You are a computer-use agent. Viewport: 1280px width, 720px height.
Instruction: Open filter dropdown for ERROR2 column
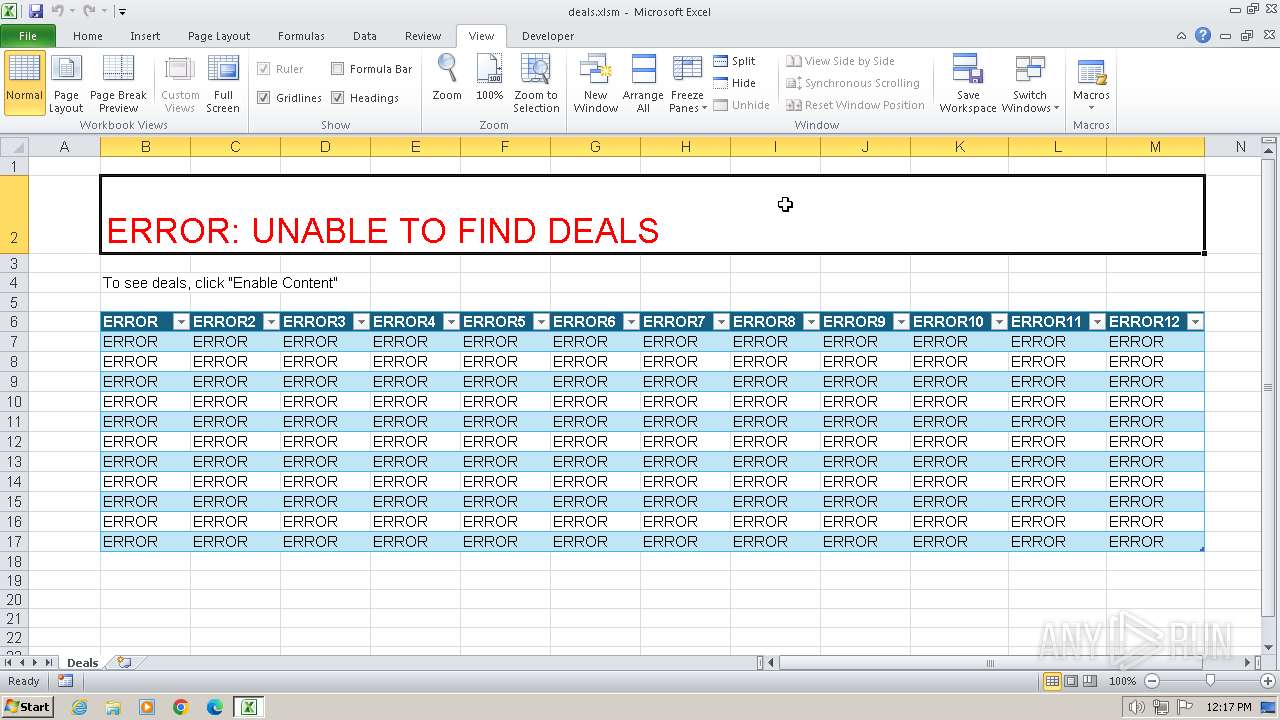tap(271, 322)
